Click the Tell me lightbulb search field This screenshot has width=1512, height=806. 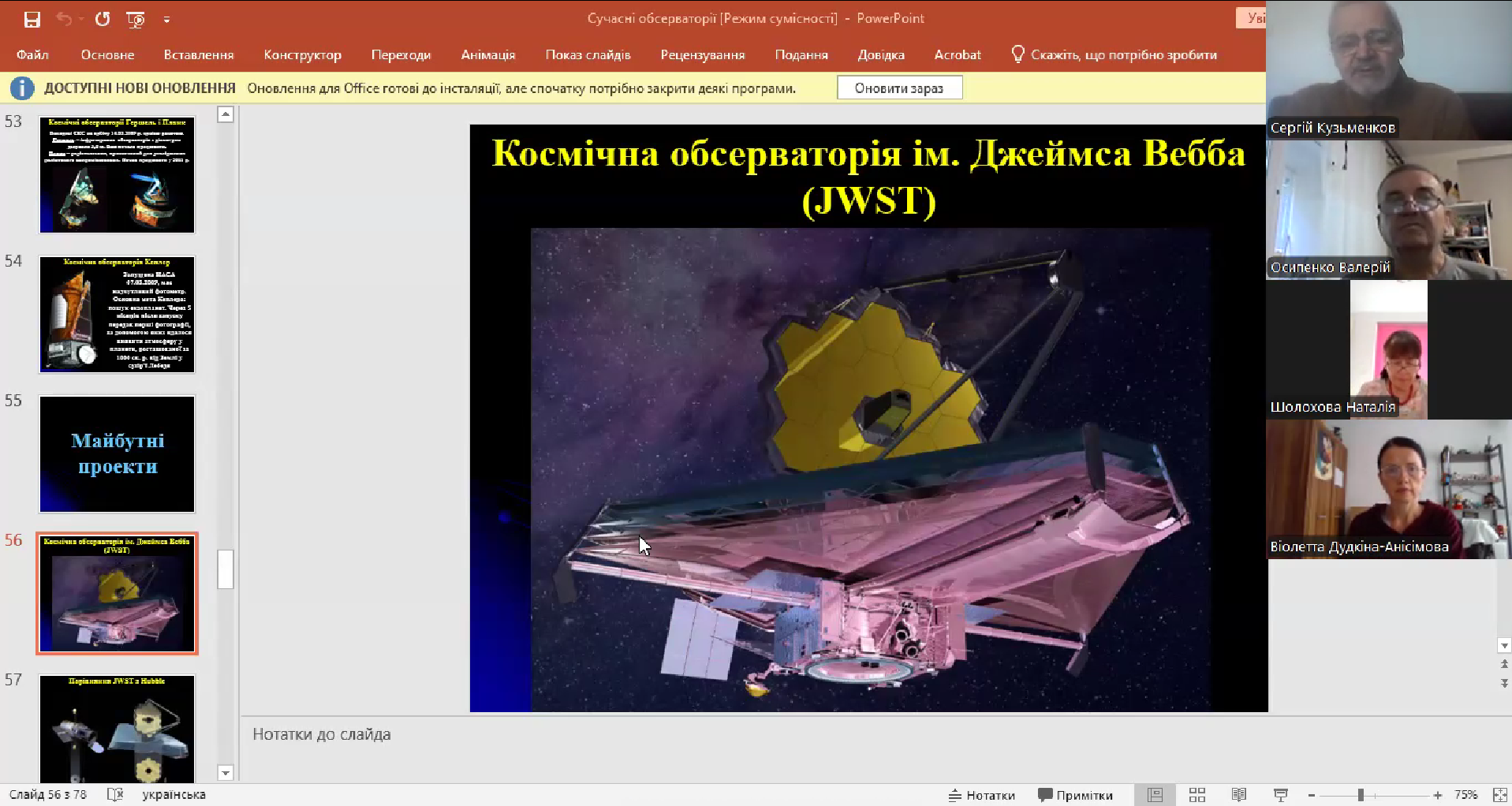(x=1114, y=54)
